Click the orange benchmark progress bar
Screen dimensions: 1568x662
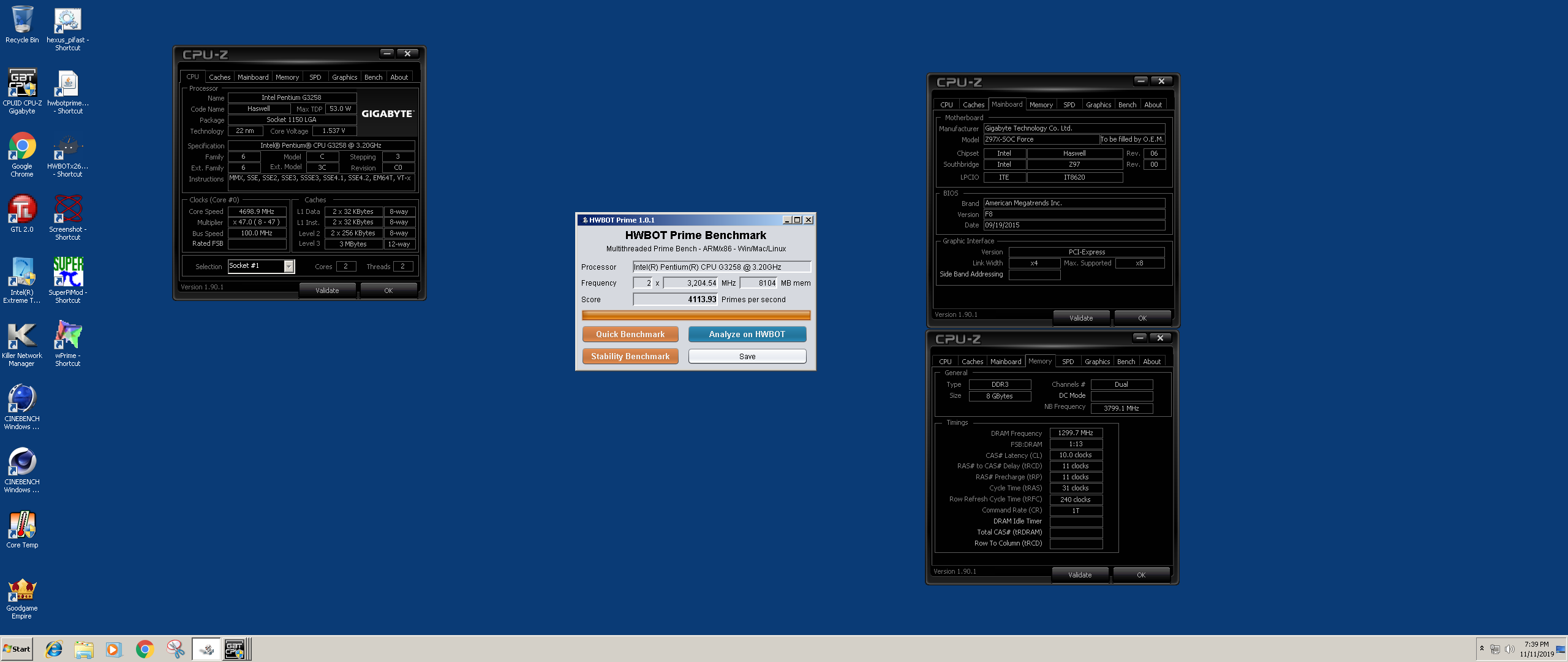[696, 315]
